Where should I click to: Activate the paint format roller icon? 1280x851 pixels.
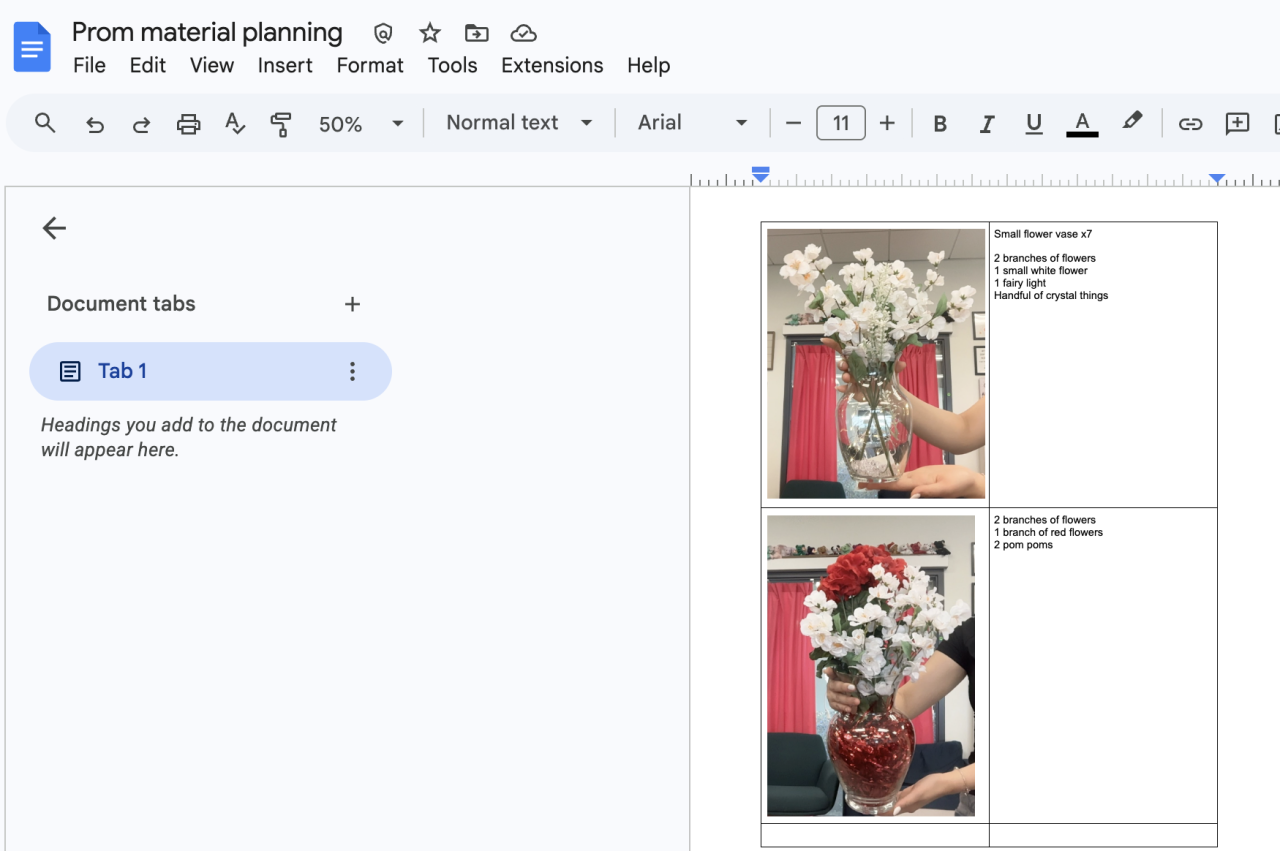281,124
